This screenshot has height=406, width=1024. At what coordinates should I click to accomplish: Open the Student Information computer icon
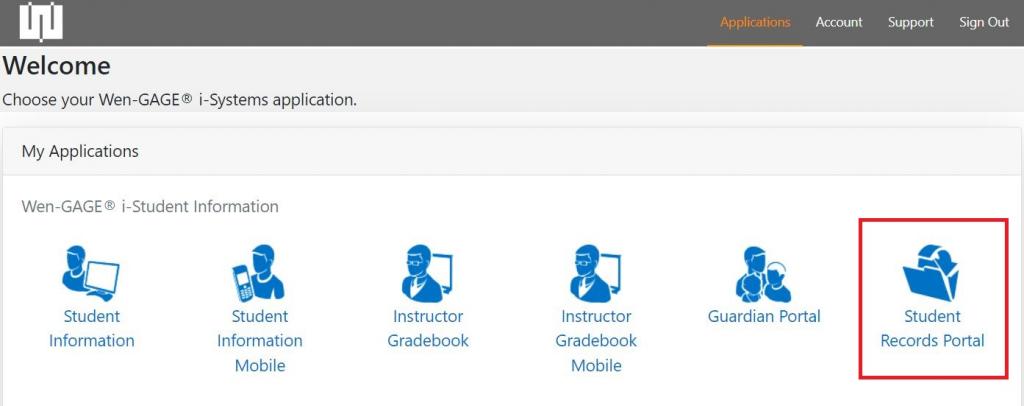(91, 273)
